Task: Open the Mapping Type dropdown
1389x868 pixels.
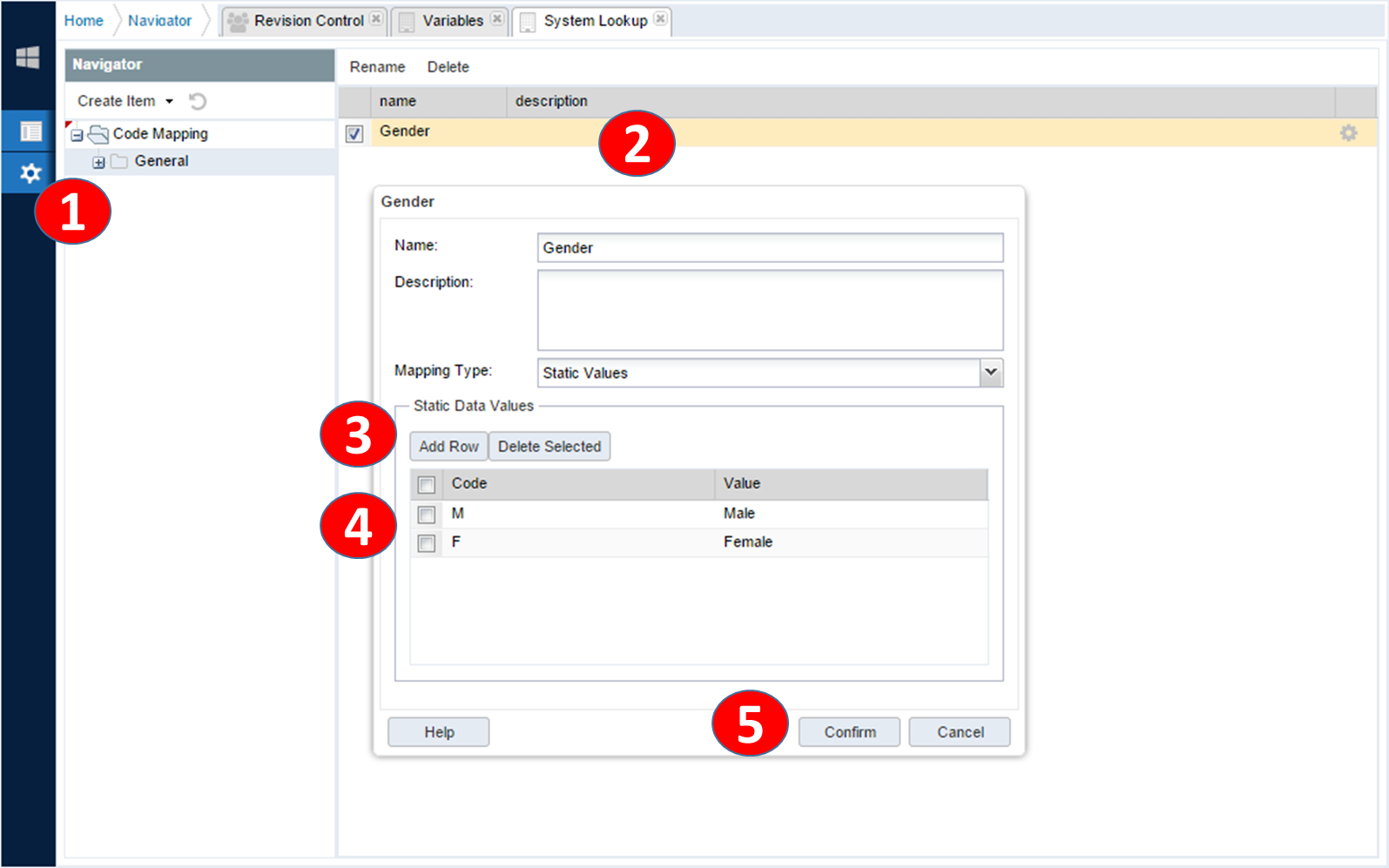Action: pyautogui.click(x=990, y=373)
